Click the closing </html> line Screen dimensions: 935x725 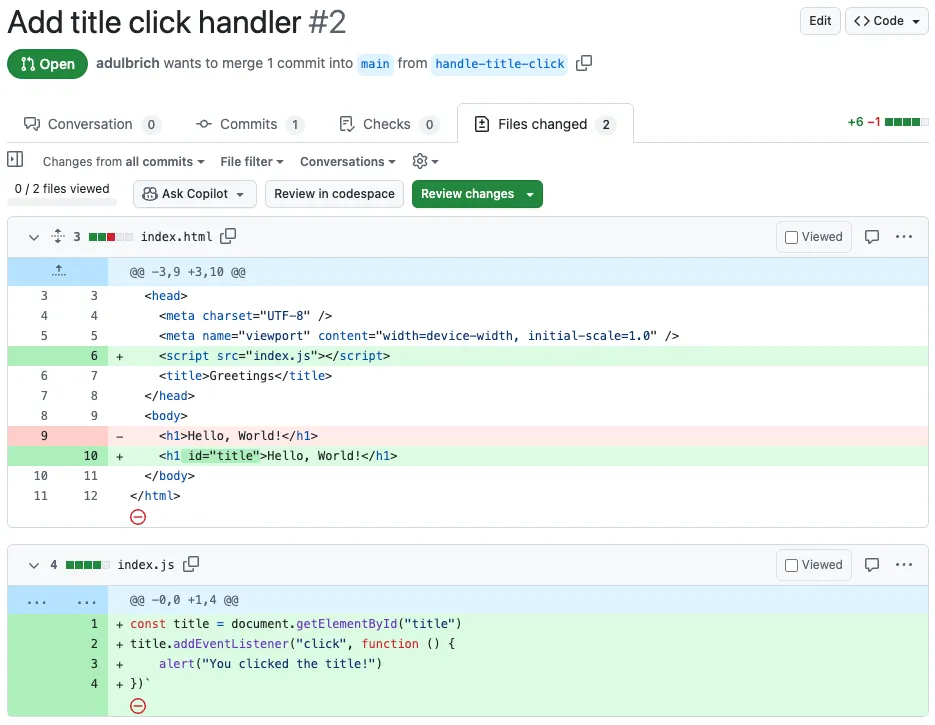468,496
